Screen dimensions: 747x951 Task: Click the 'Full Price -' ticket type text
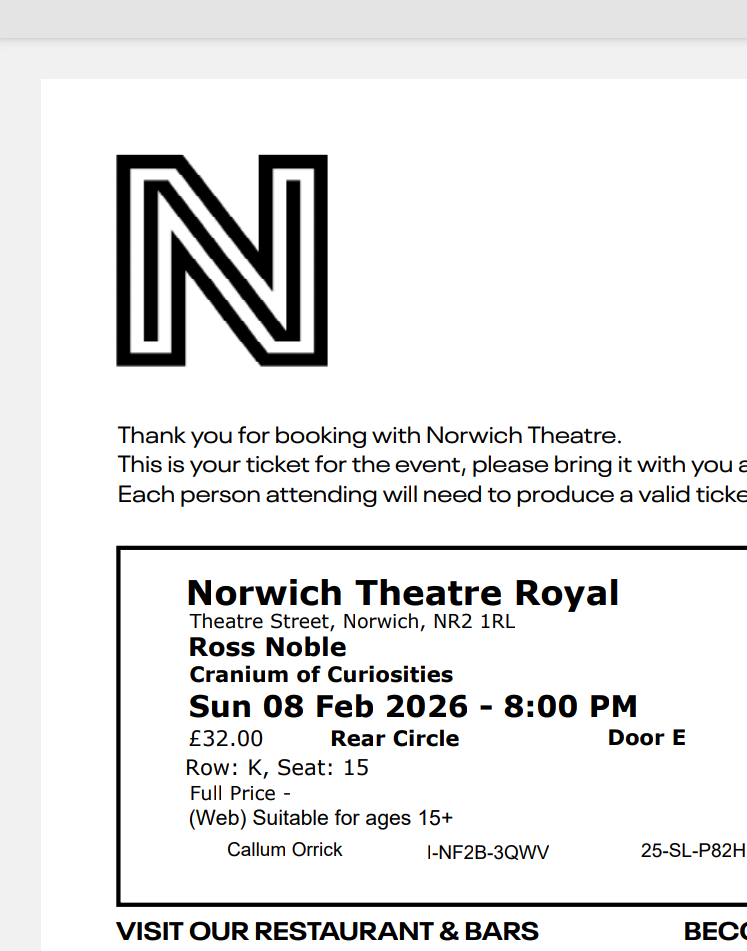(x=240, y=793)
